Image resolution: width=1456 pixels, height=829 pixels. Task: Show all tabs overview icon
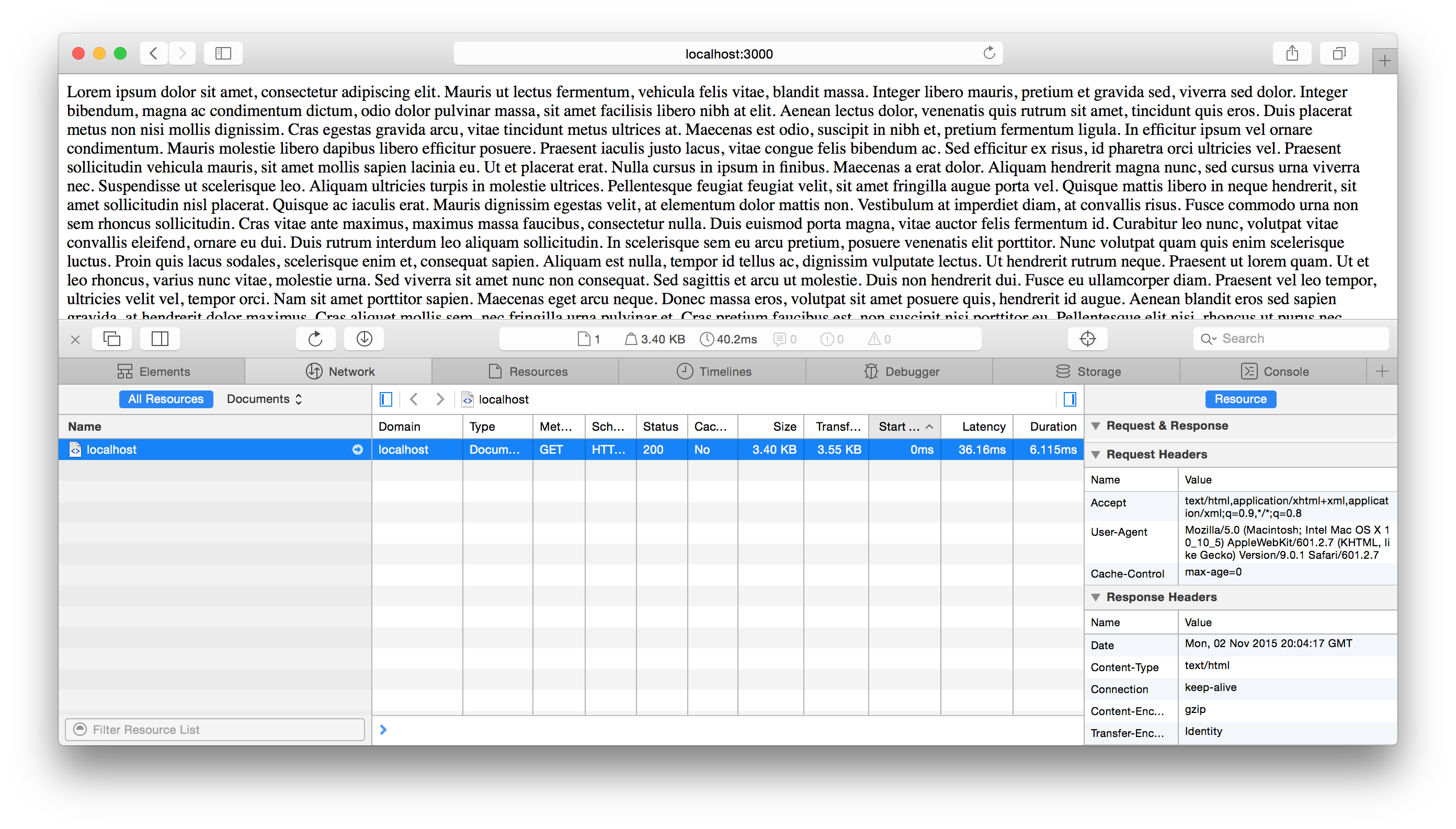(x=1339, y=53)
